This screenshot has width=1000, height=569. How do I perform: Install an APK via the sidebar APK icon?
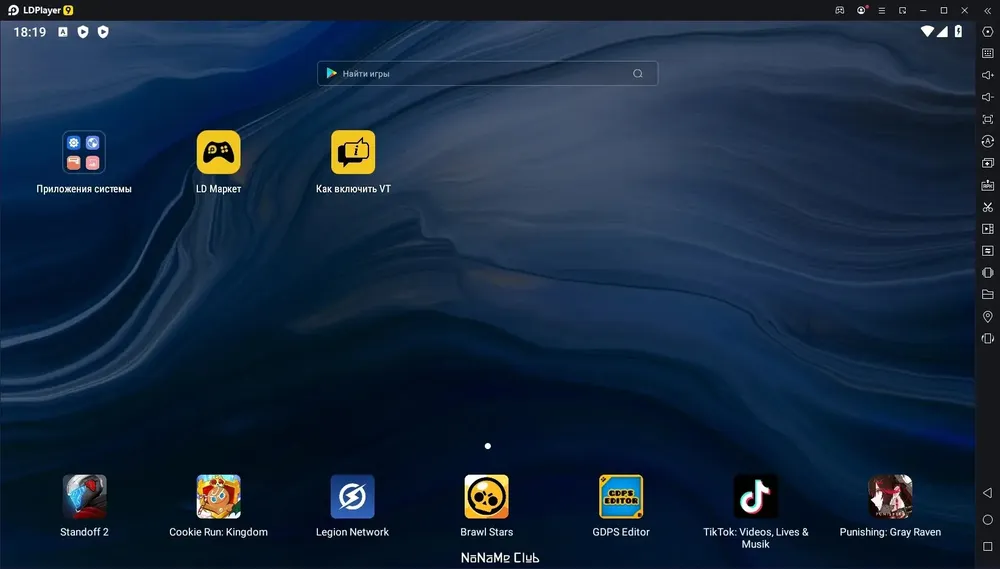(x=987, y=185)
